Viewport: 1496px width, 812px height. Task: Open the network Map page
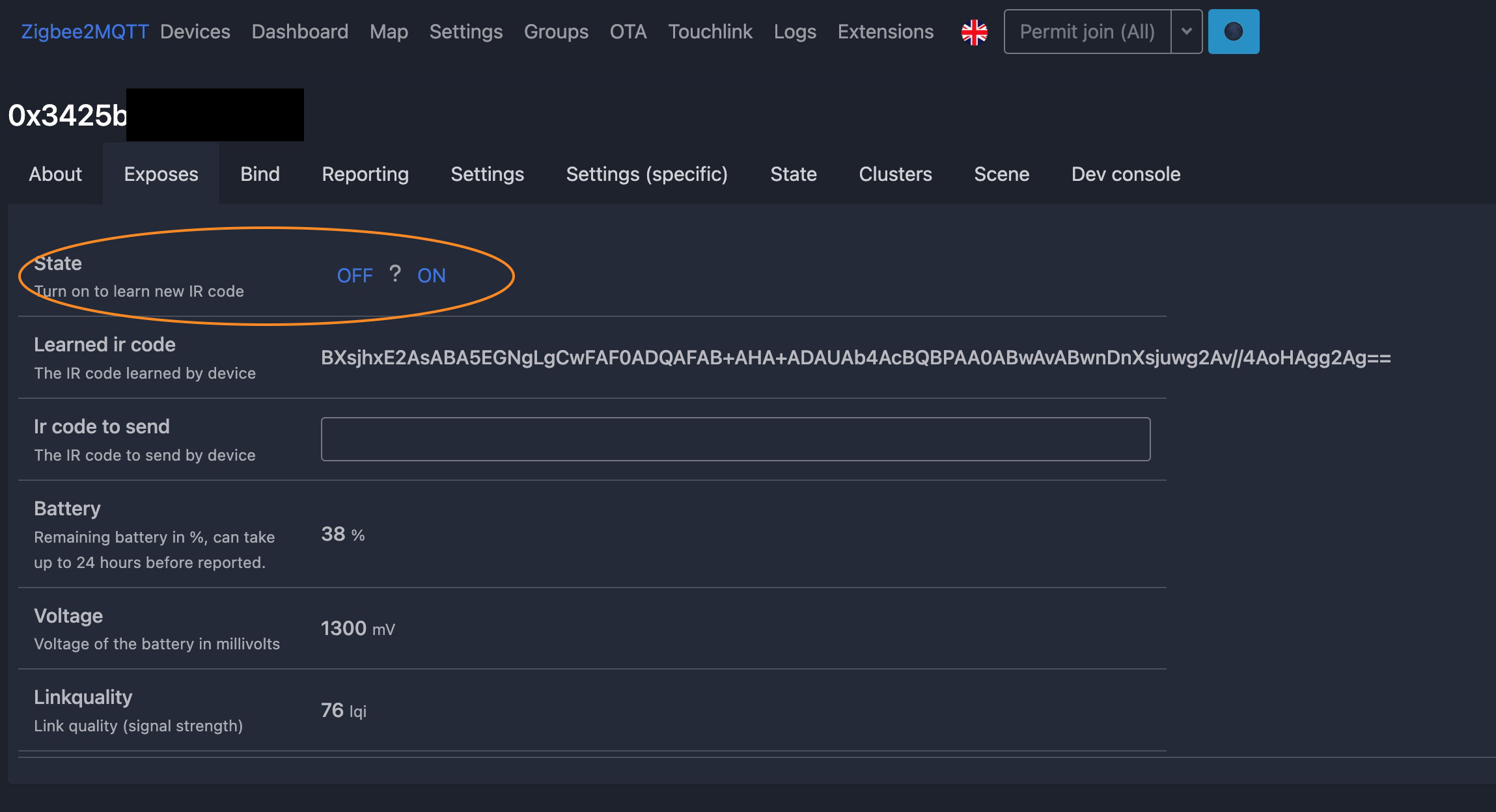pyautogui.click(x=389, y=31)
